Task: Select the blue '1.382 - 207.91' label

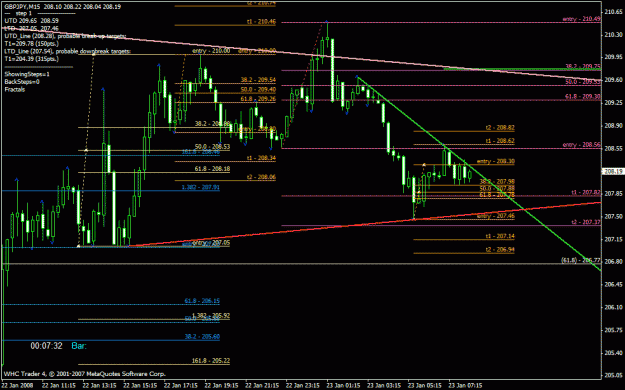Action: pos(200,187)
